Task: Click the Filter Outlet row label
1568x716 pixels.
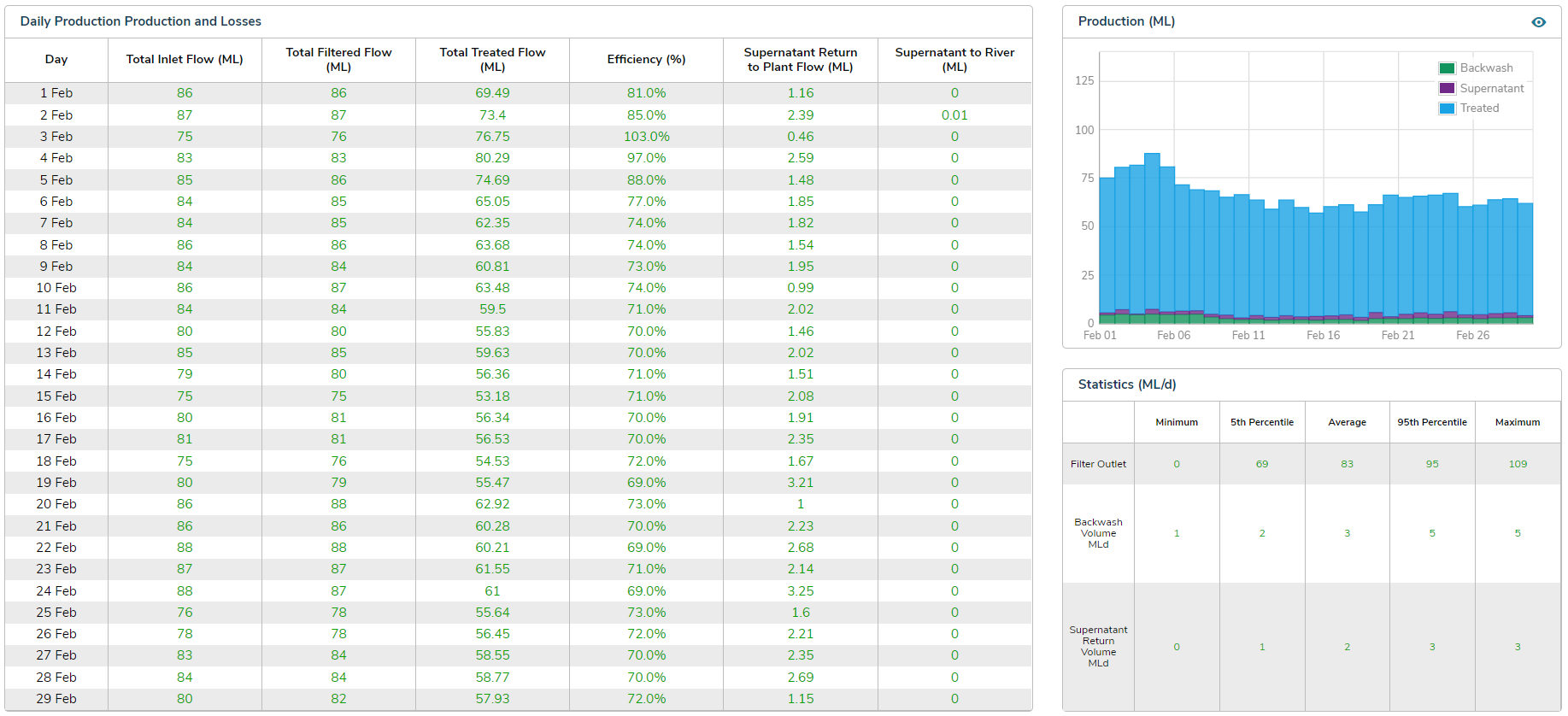Action: [1098, 464]
